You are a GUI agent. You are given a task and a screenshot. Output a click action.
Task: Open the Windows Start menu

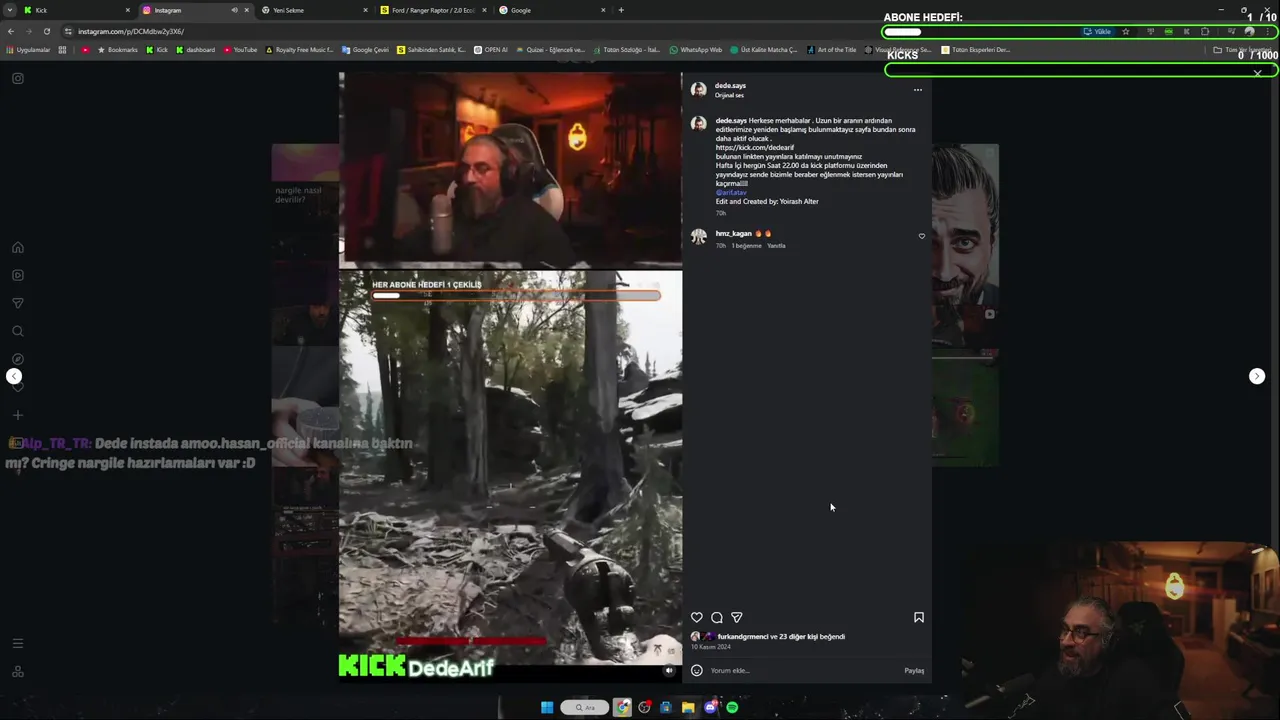coord(547,707)
